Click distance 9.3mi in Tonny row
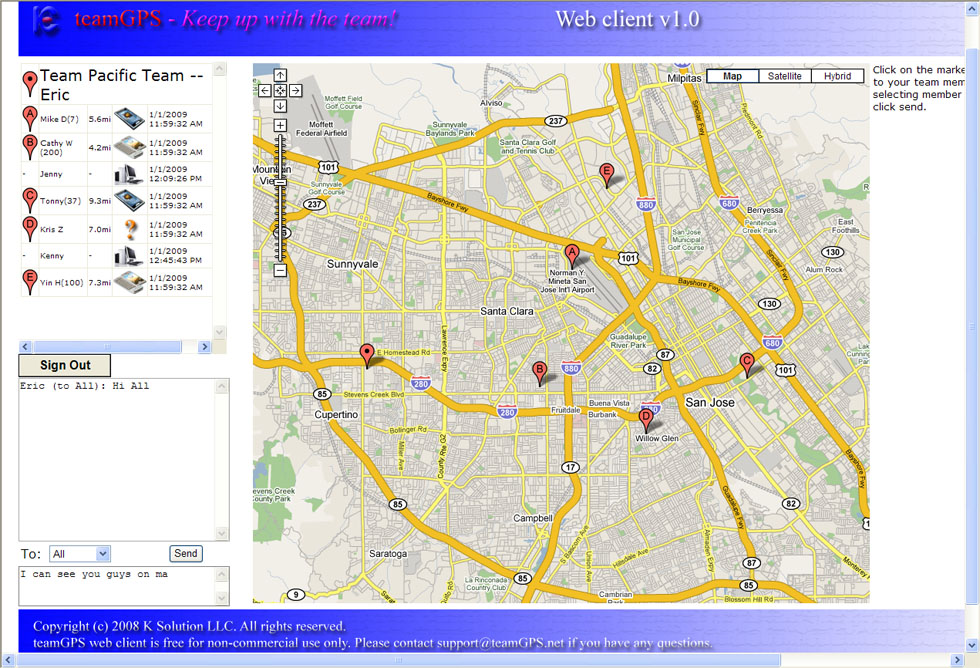The height and width of the screenshot is (668, 980). [99, 201]
